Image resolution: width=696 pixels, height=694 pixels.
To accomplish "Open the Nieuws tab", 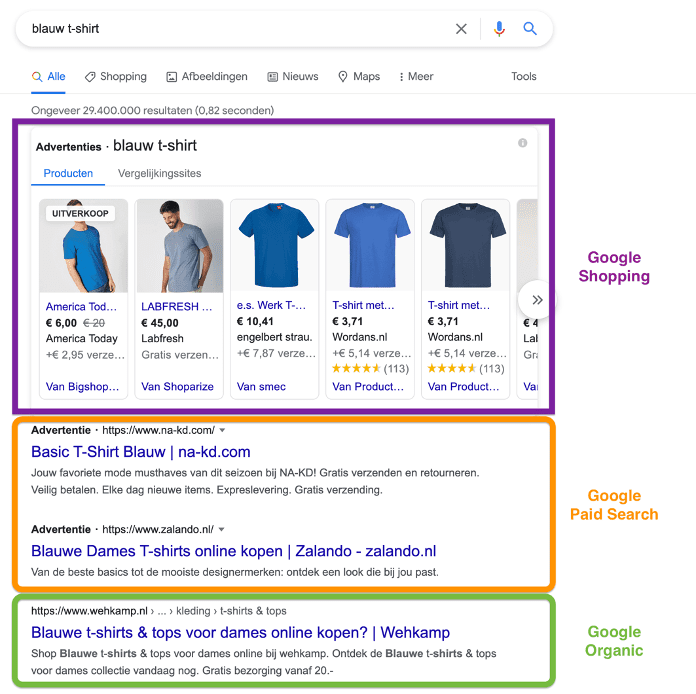I will coord(293,76).
